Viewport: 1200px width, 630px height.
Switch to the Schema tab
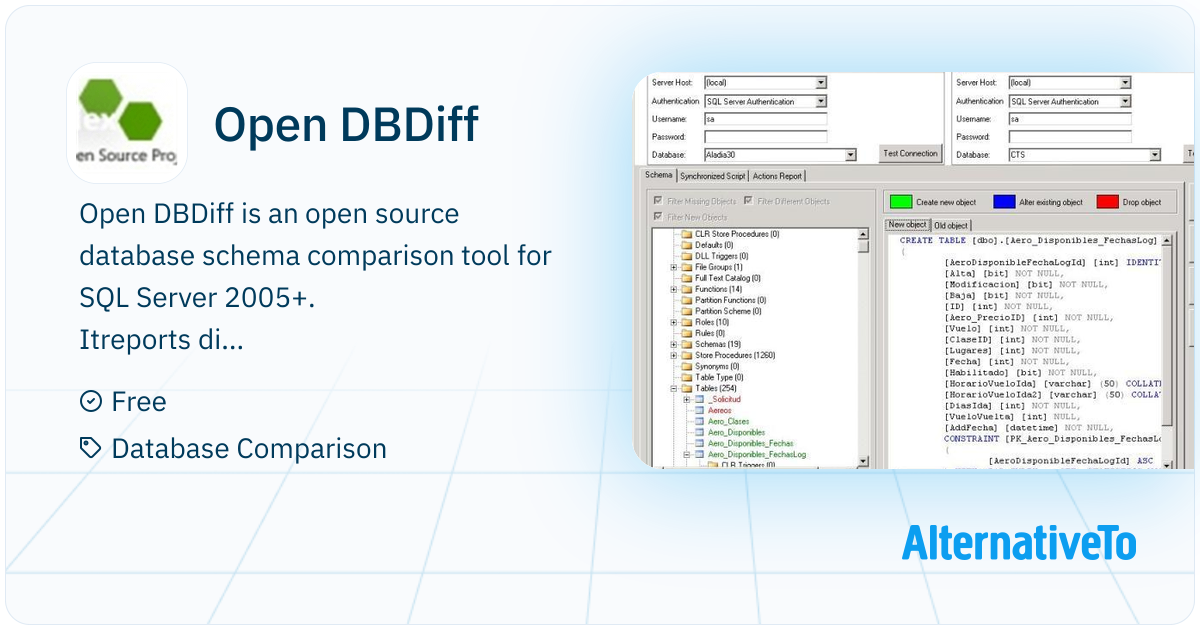pyautogui.click(x=658, y=175)
